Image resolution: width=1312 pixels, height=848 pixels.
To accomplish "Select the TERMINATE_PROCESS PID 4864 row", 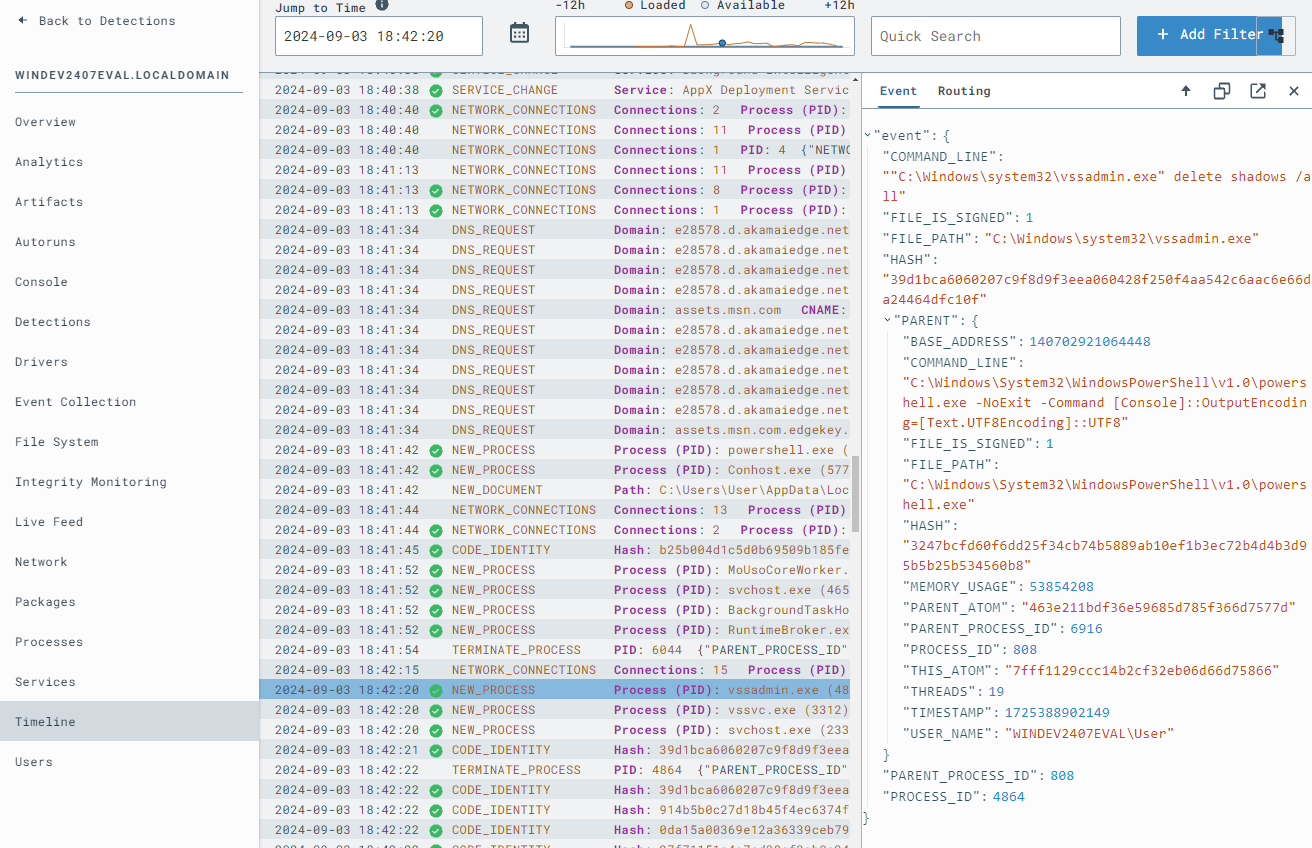I will pos(554,770).
